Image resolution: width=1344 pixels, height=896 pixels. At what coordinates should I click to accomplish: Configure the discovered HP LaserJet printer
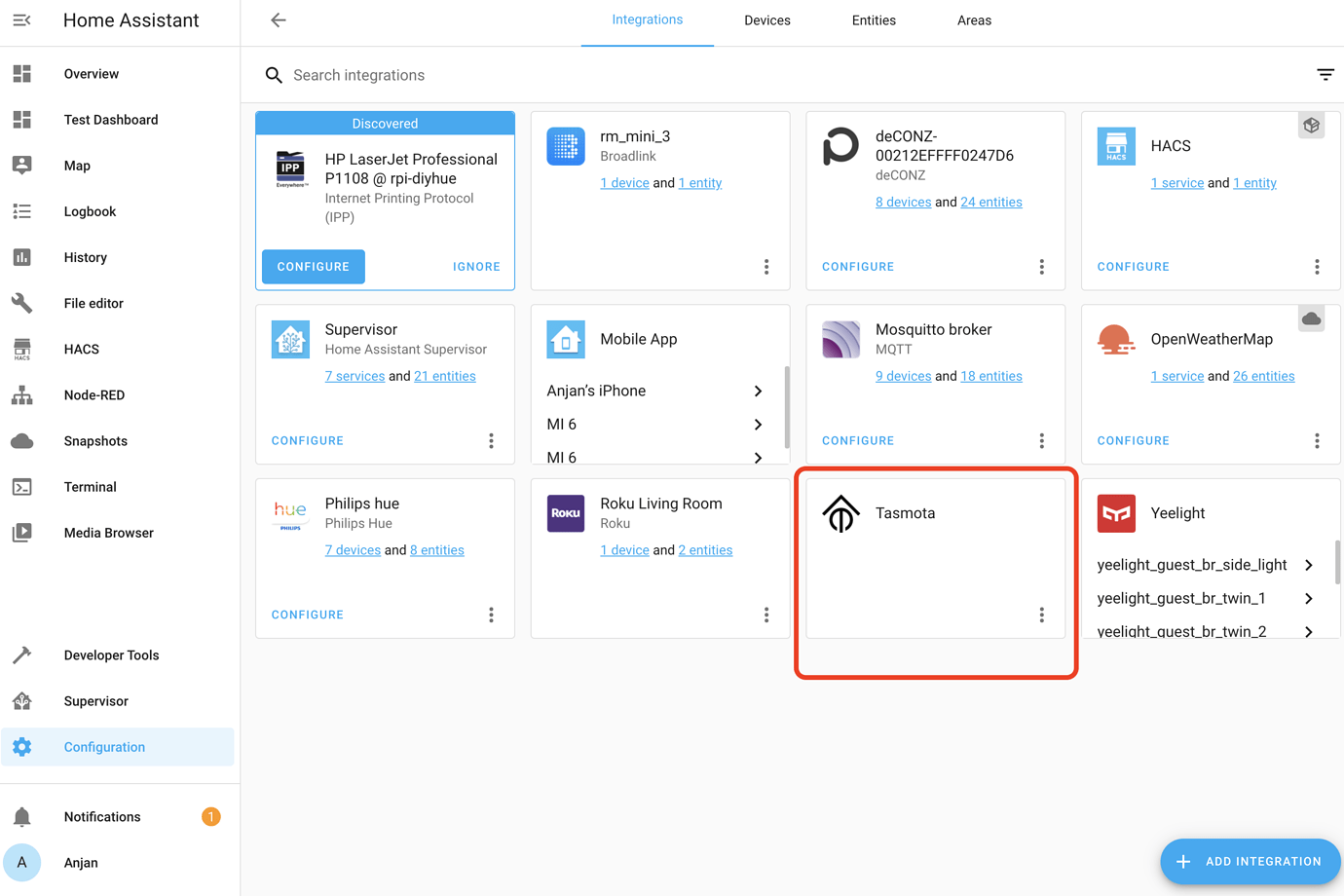click(x=314, y=267)
